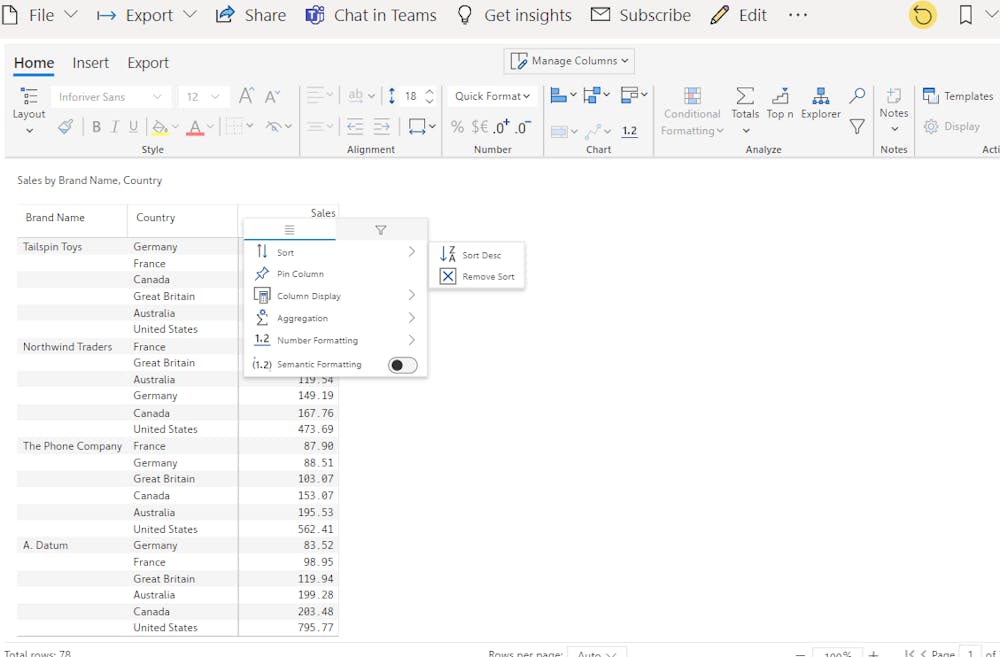Toggle the Semantic Formatting switch
The width and height of the screenshot is (1000, 657).
pos(402,365)
